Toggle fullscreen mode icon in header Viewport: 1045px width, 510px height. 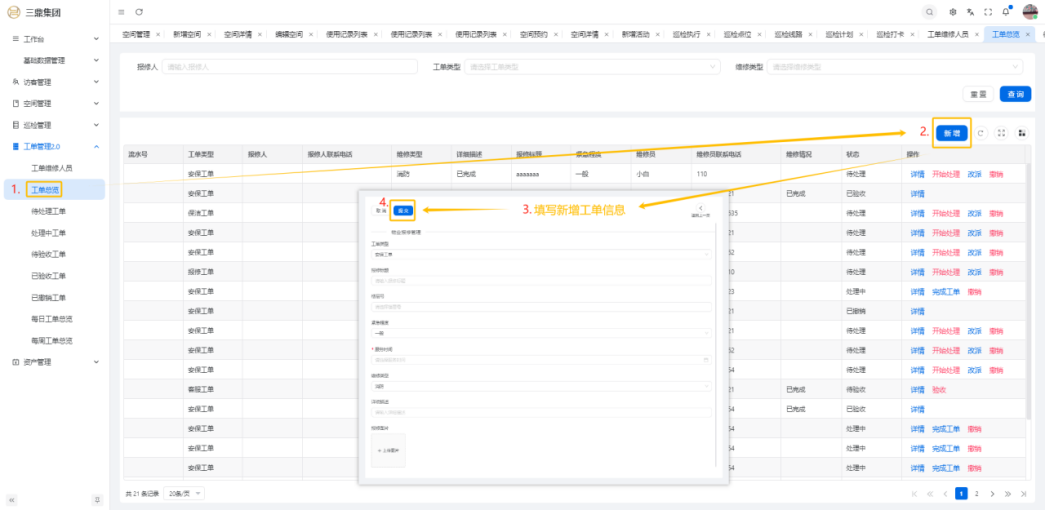click(x=988, y=12)
